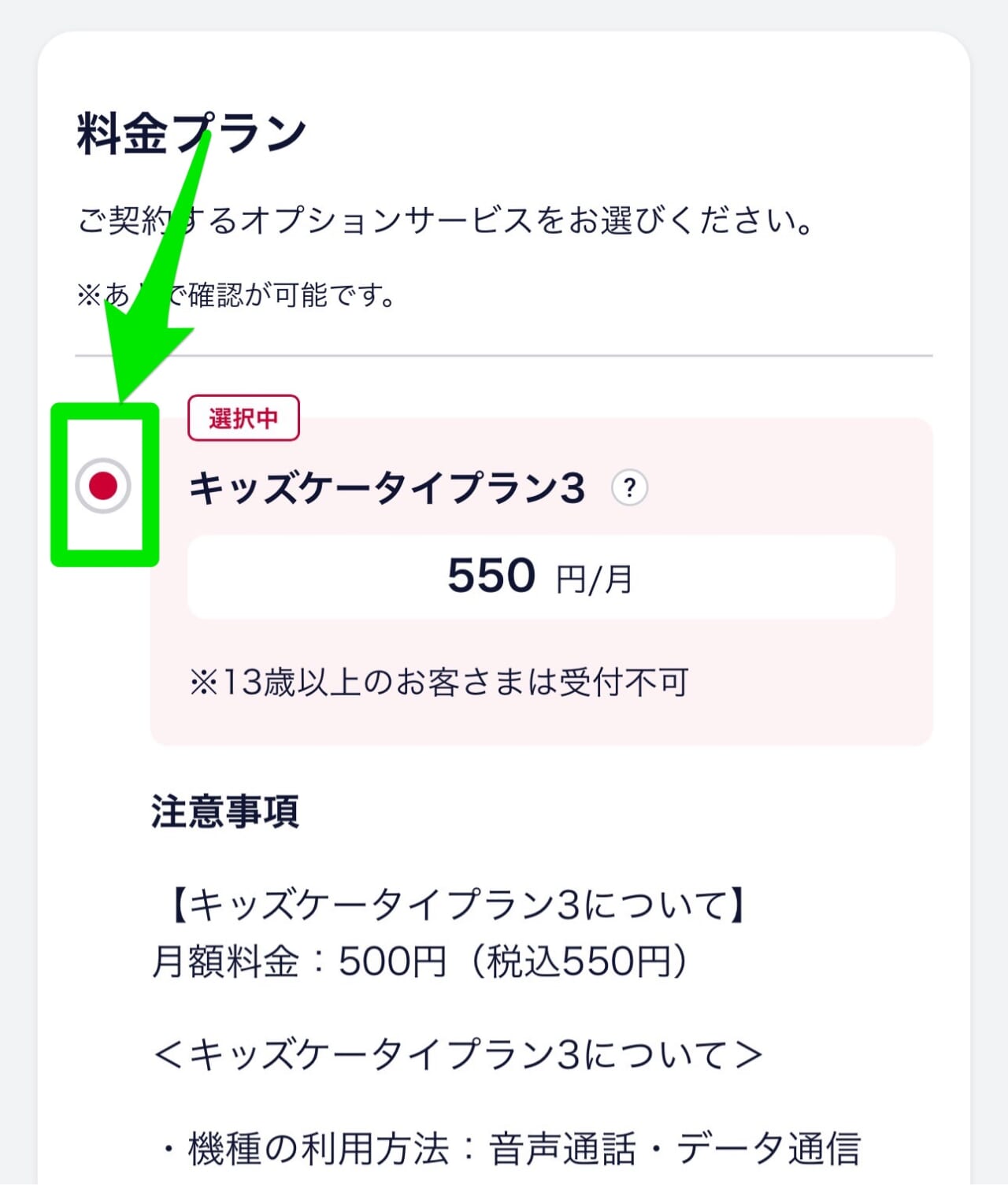Viewport: 1008px width, 1185px height.
Task: Click the 550 price number
Action: click(x=491, y=576)
